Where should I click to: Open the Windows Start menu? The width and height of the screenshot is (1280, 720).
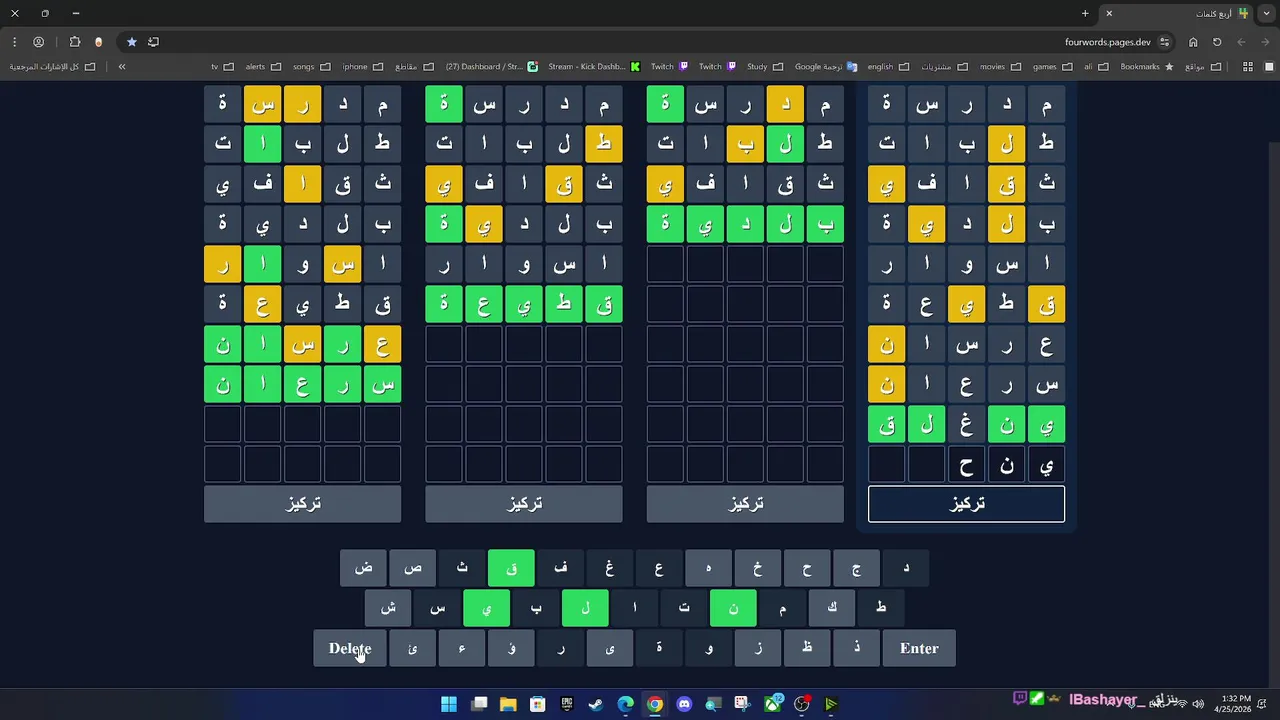pyautogui.click(x=449, y=704)
